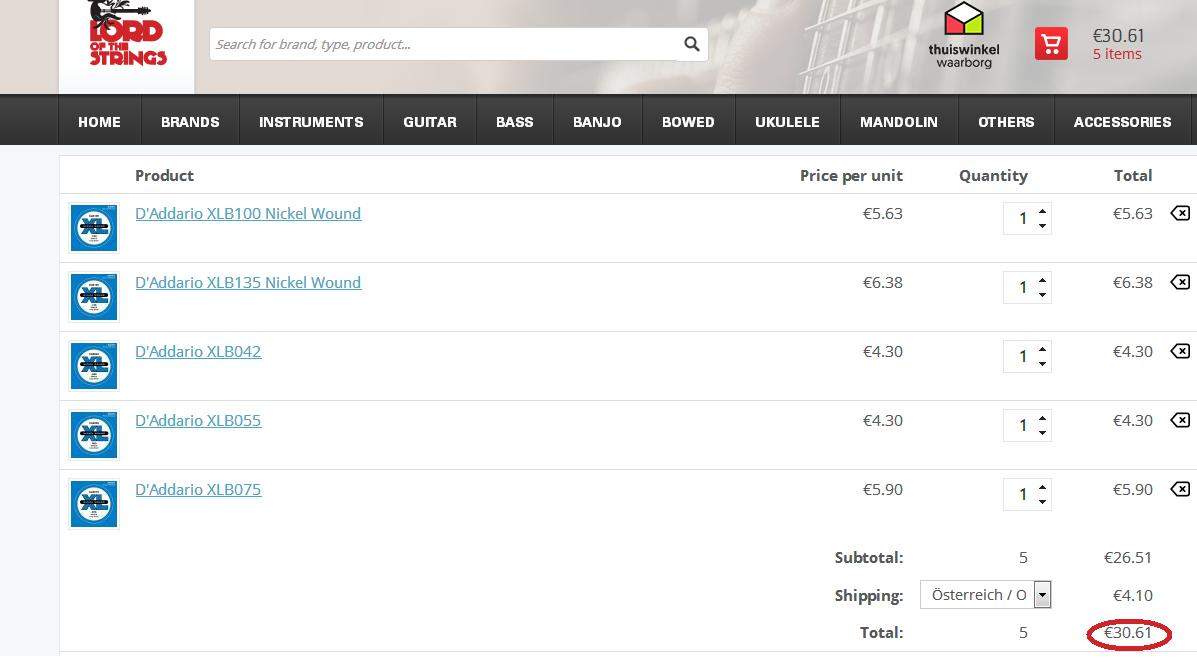Open D'Addario XLB100 Nickel Wound link
Viewport: 1197px width, 662px height.
click(248, 214)
